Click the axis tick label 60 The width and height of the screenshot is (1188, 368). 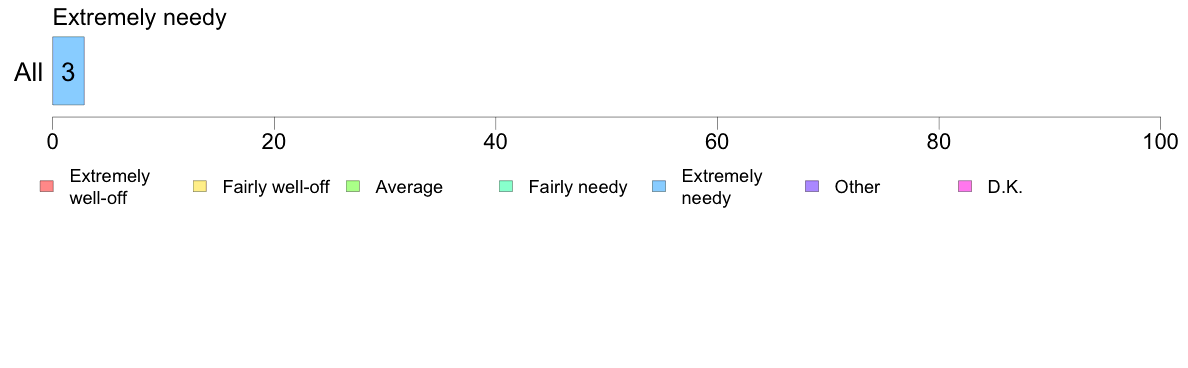point(717,142)
